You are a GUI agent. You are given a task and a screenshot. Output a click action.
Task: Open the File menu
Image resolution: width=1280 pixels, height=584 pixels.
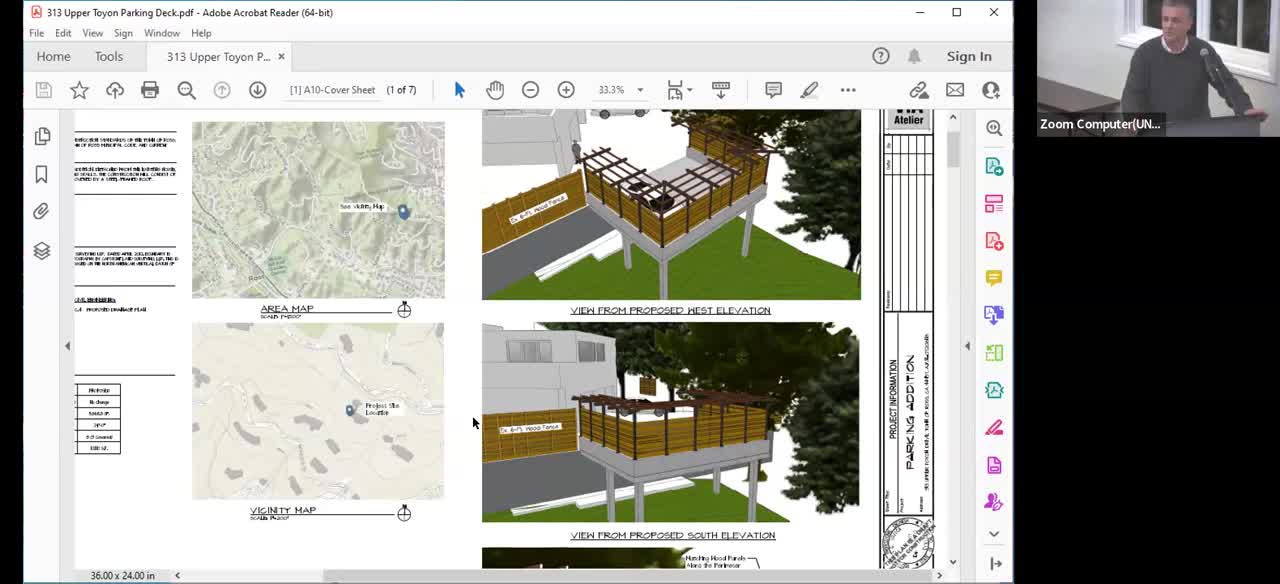[36, 33]
